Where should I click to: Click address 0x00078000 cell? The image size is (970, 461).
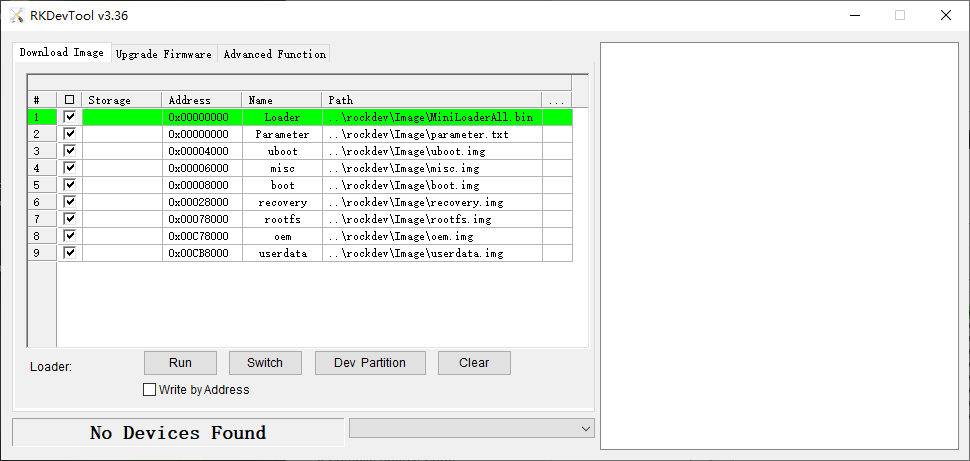202,219
